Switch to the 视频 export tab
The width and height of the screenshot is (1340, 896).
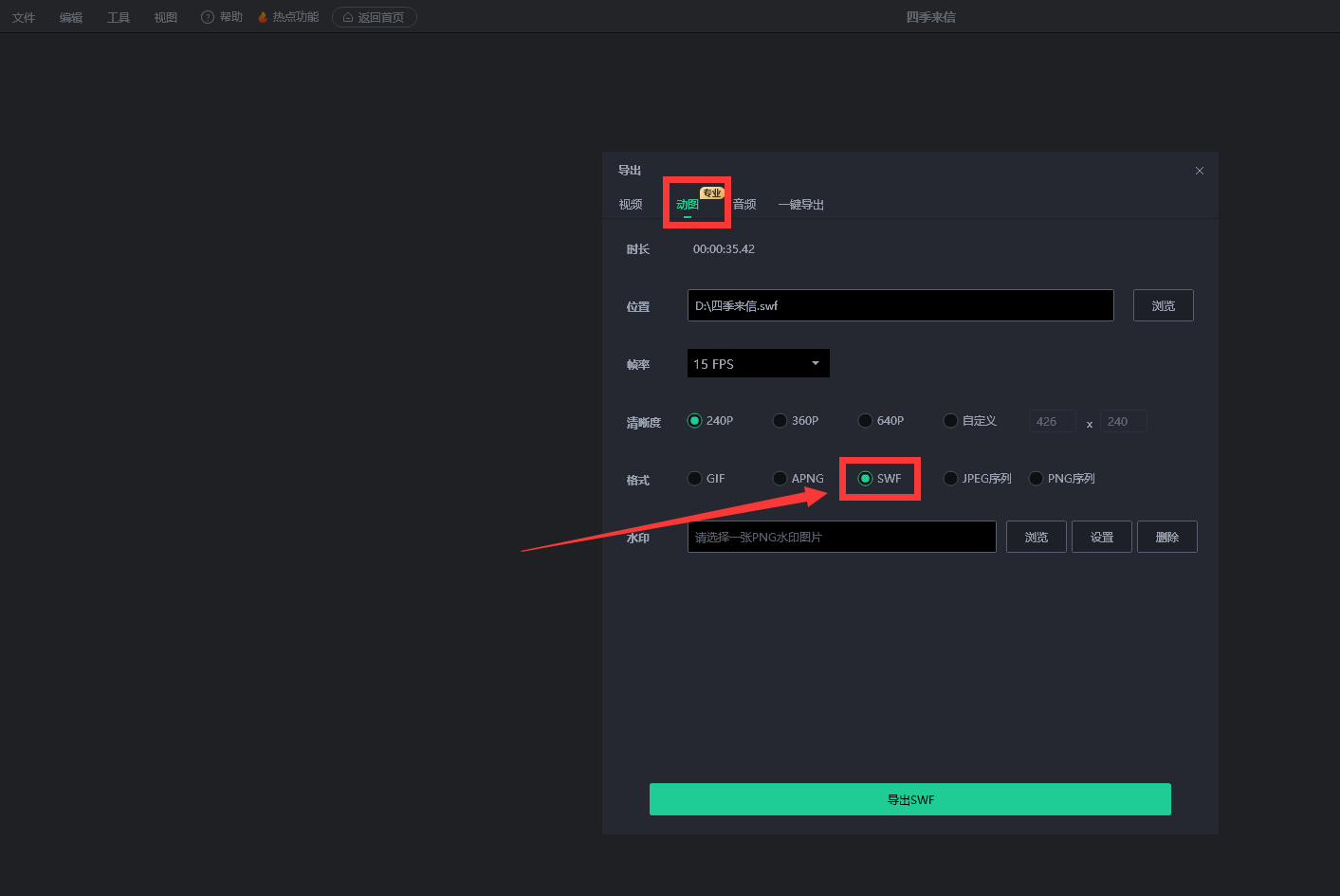coord(631,205)
